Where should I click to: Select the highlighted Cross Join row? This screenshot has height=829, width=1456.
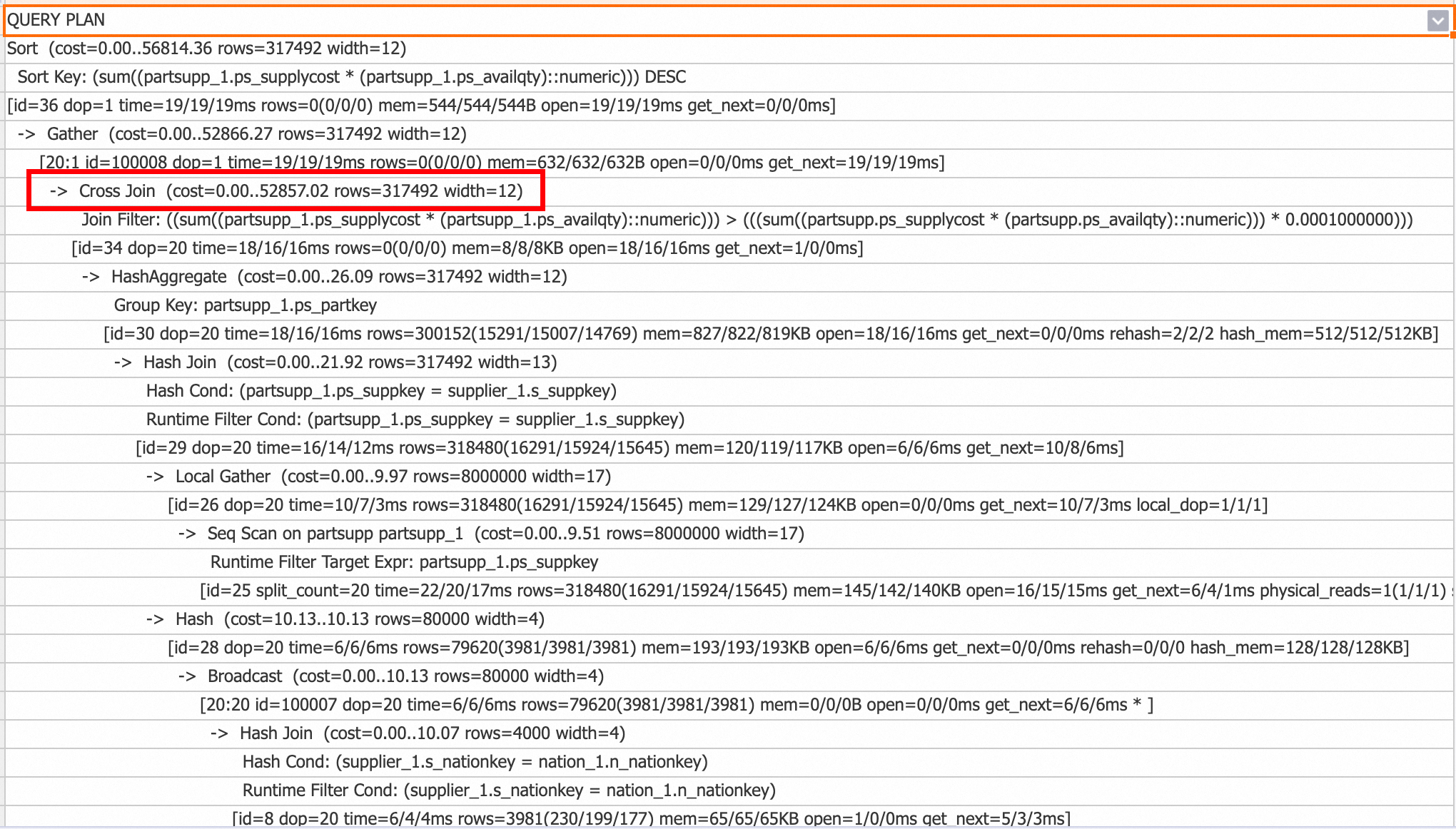tap(285, 191)
